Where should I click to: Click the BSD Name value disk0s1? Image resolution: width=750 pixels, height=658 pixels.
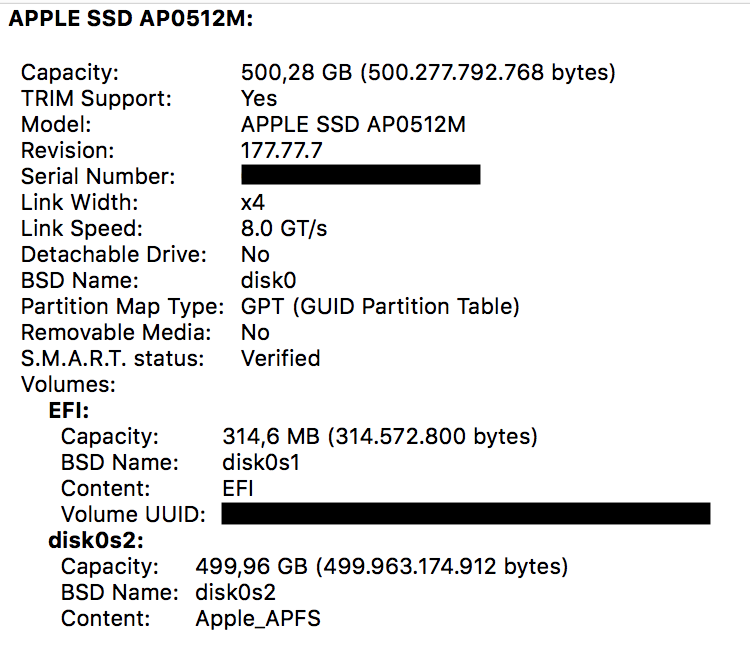[259, 463]
